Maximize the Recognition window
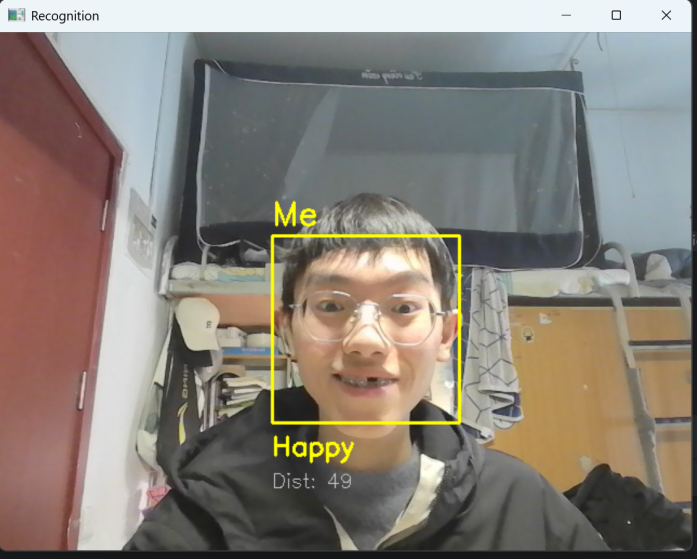The height and width of the screenshot is (560, 698). click(616, 16)
